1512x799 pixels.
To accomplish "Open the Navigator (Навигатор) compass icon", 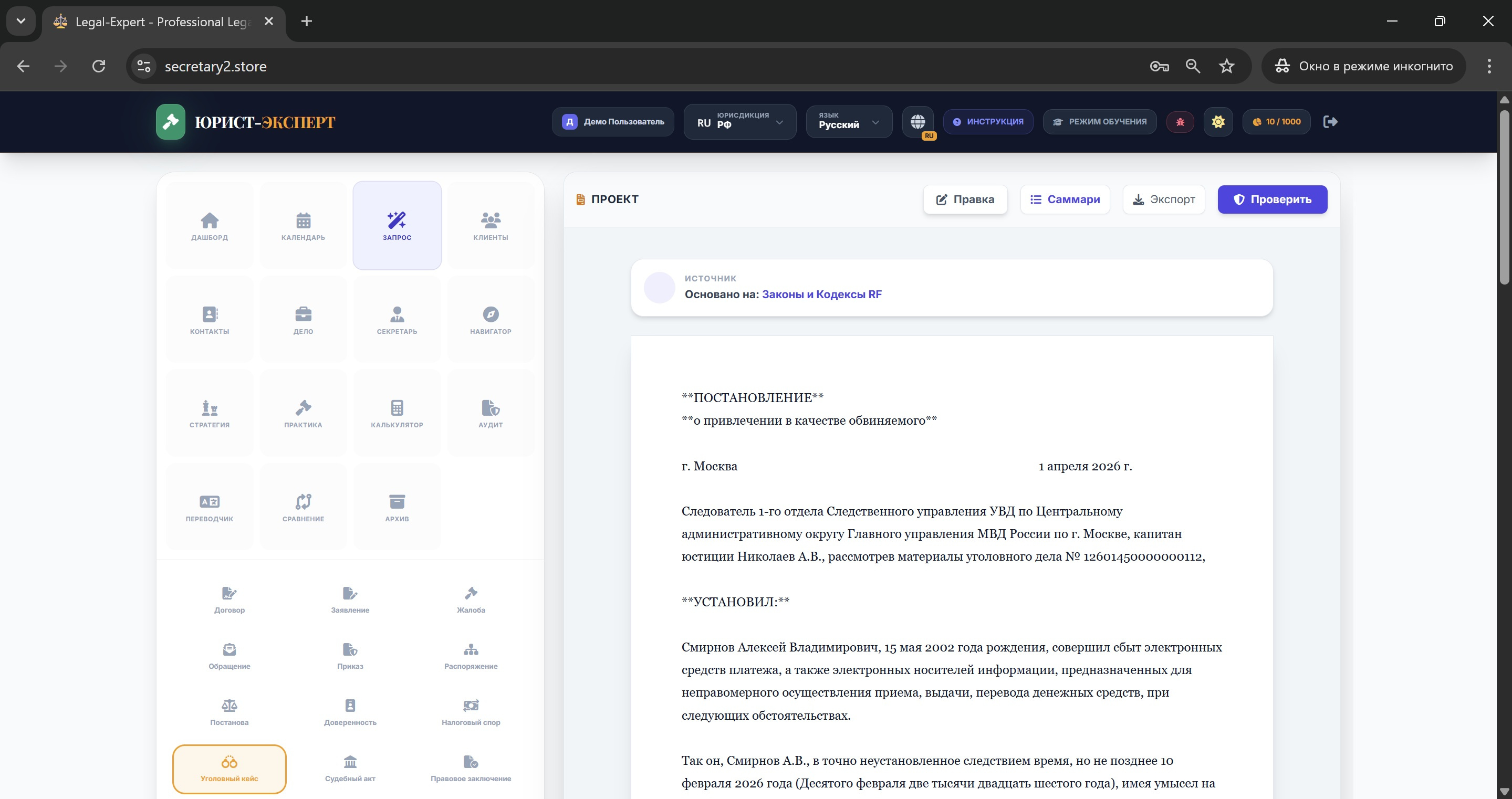I will (490, 320).
